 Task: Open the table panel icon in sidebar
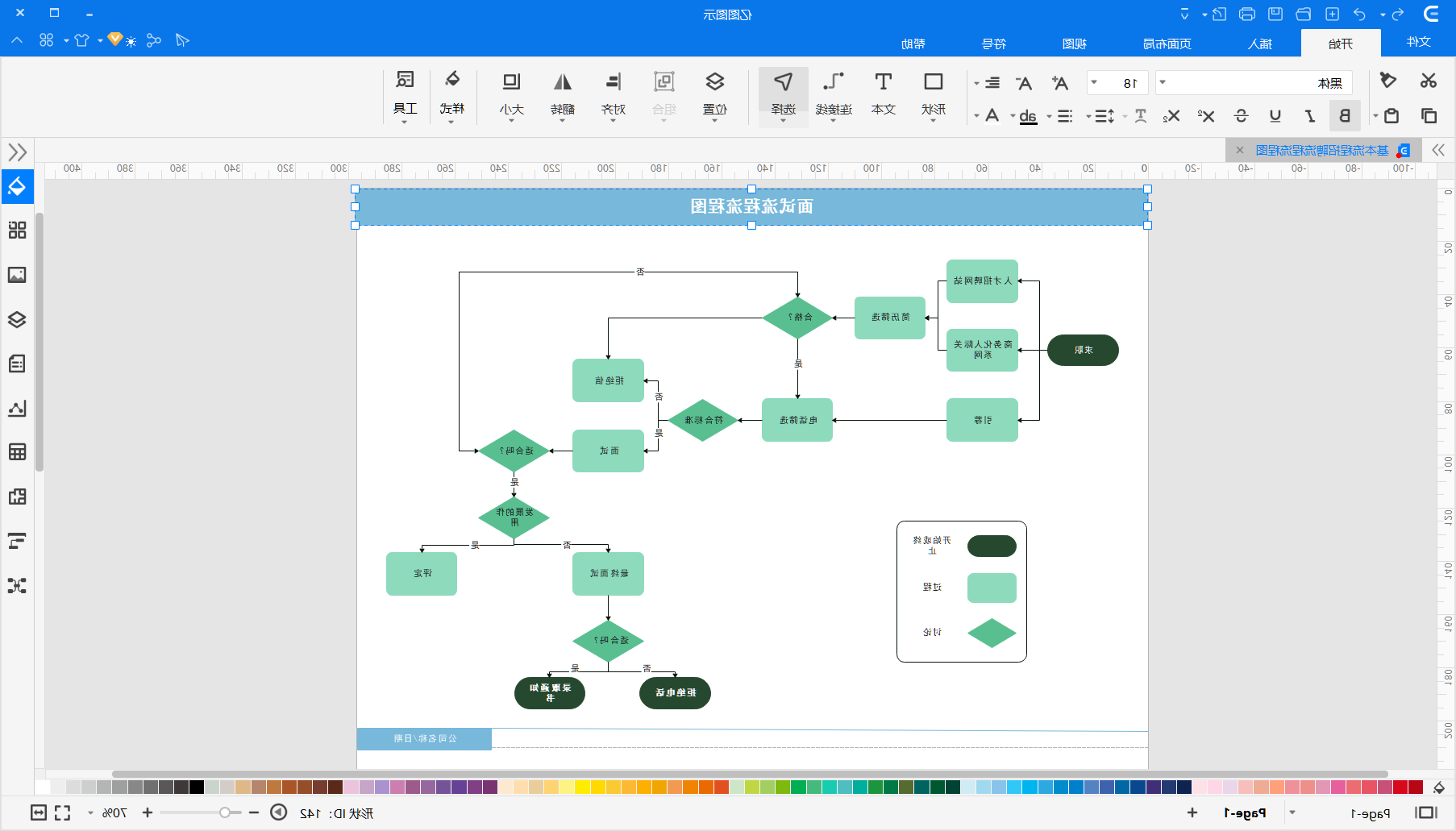pyautogui.click(x=17, y=451)
